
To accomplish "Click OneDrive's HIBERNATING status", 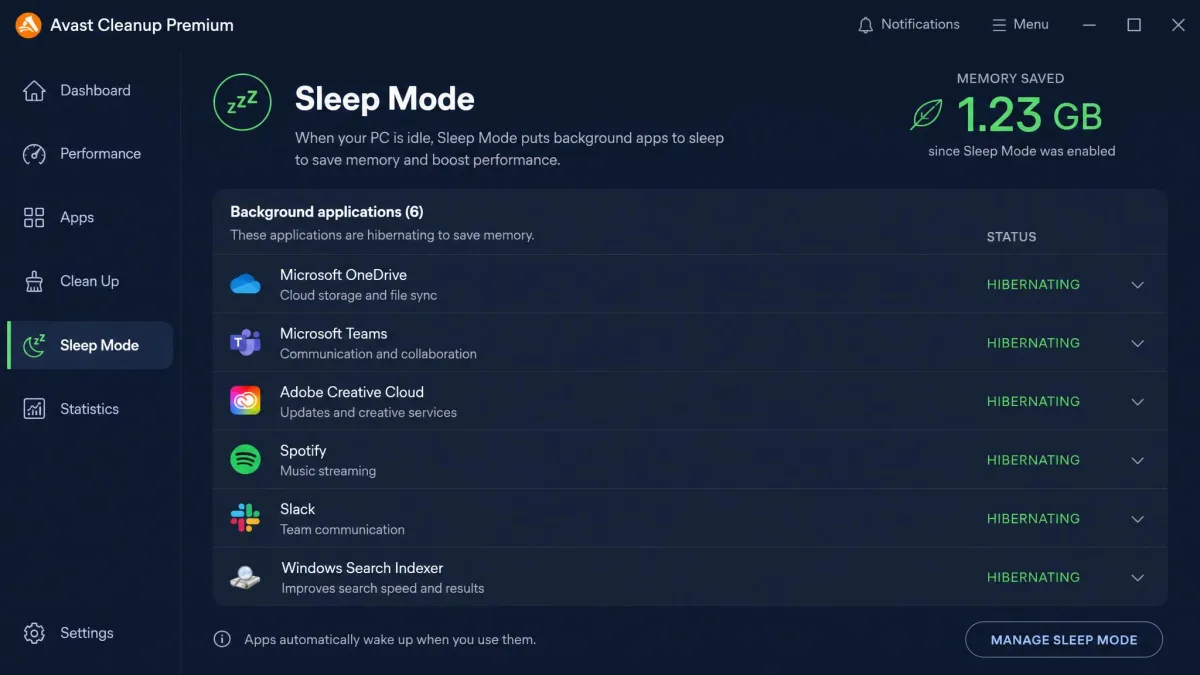I will click(x=1033, y=285).
